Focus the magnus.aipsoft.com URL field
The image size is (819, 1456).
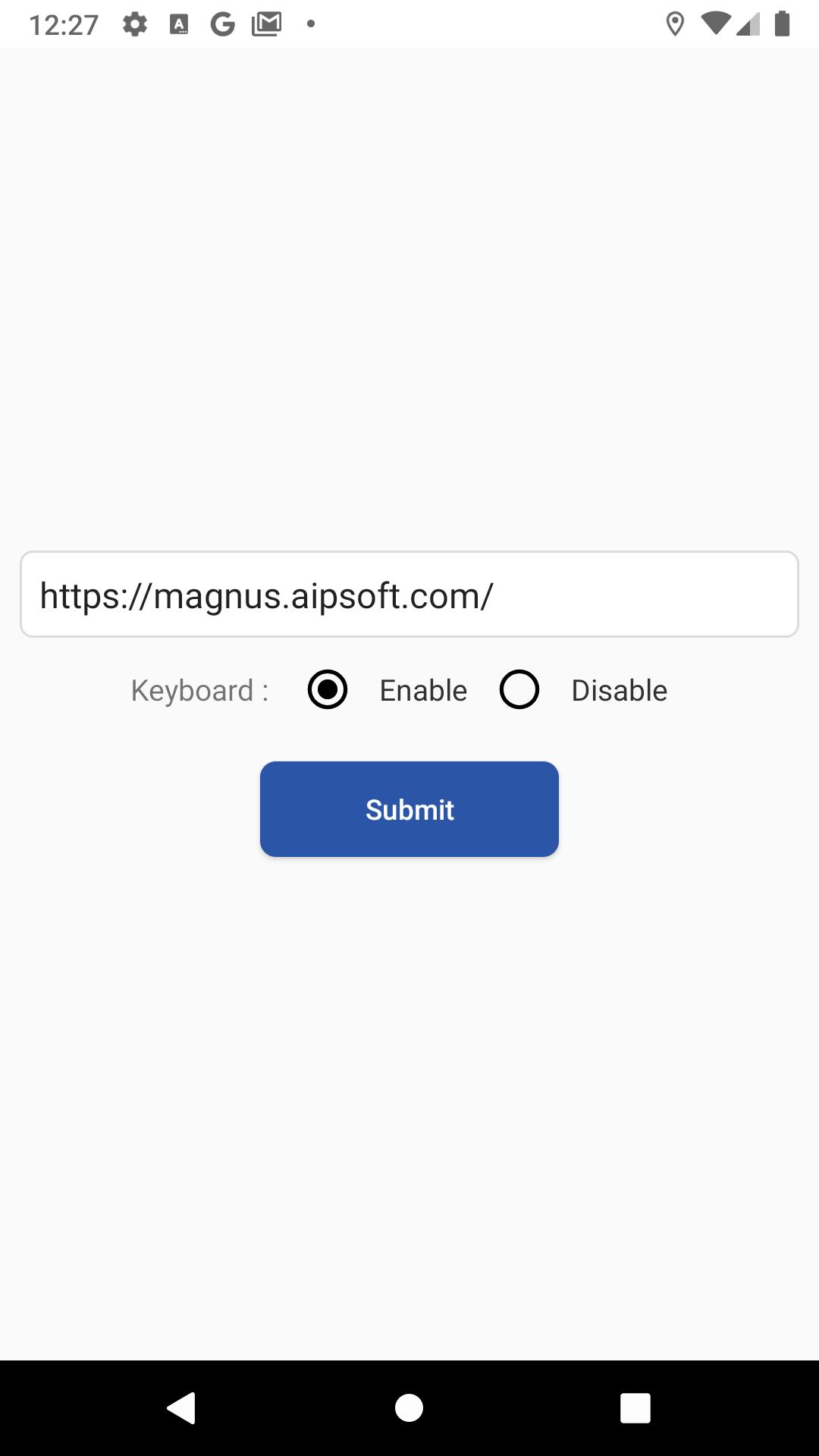(x=409, y=595)
